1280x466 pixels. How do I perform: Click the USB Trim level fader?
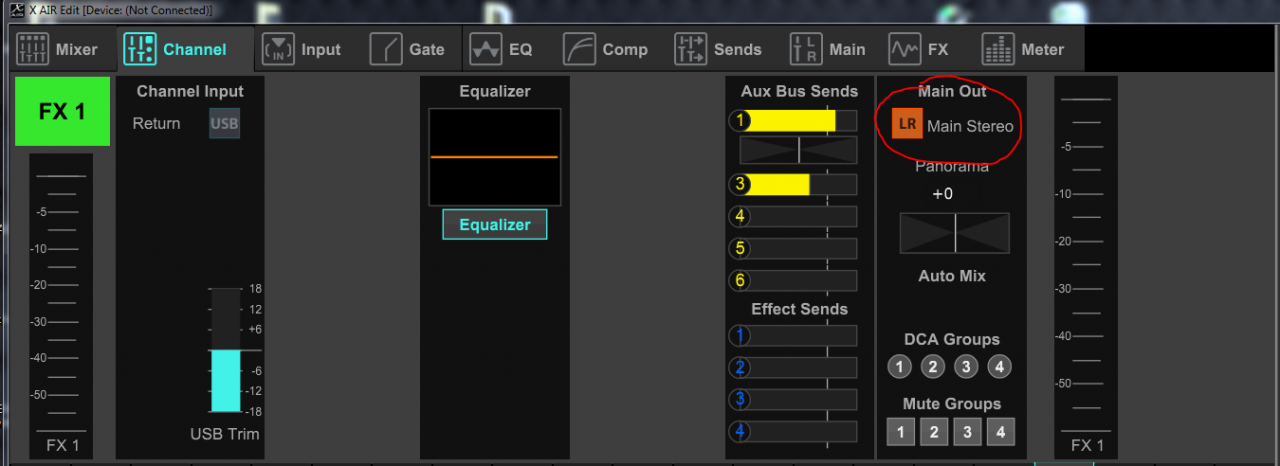click(x=225, y=350)
